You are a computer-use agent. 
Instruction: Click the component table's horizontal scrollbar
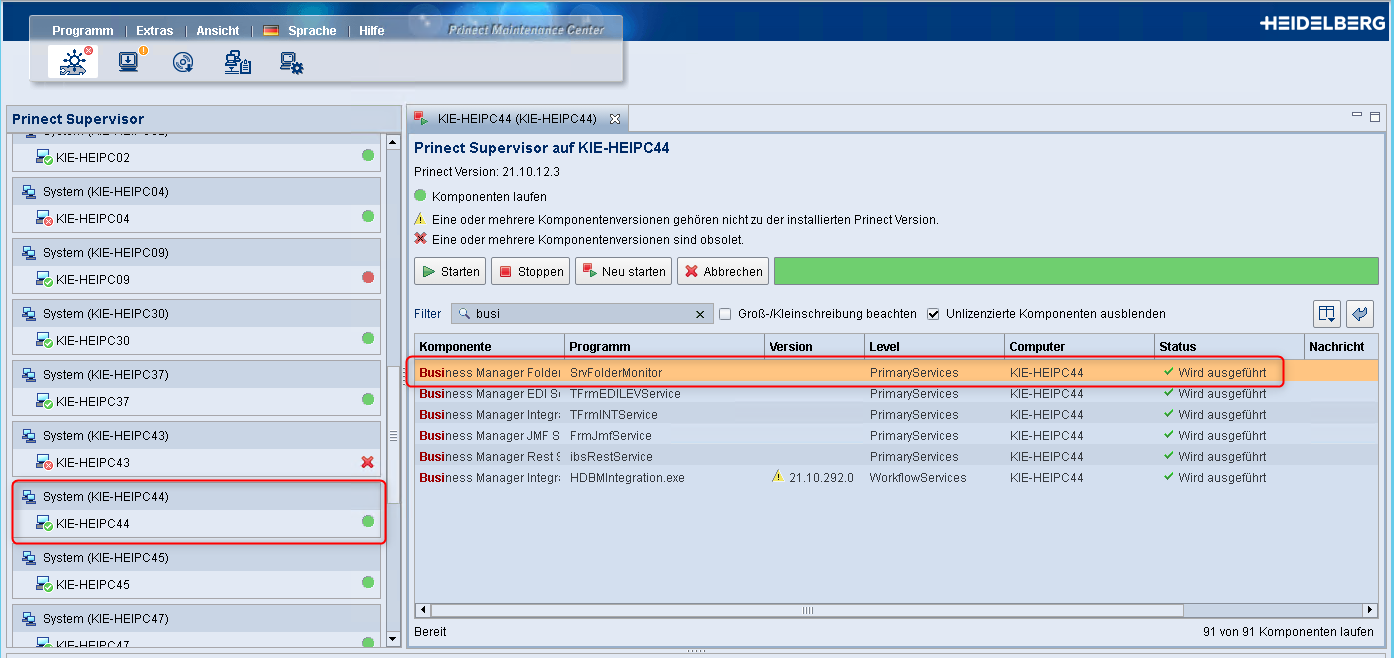pos(807,610)
